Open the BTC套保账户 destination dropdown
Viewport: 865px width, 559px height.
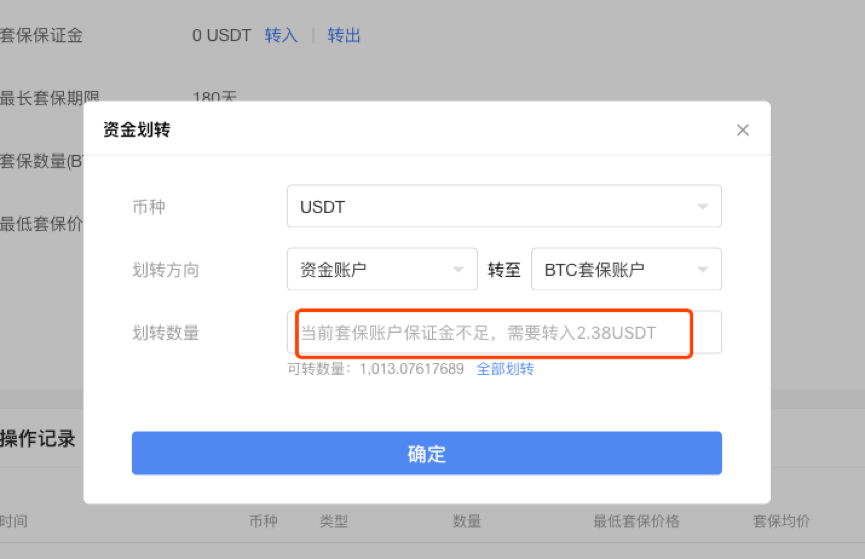coord(626,269)
